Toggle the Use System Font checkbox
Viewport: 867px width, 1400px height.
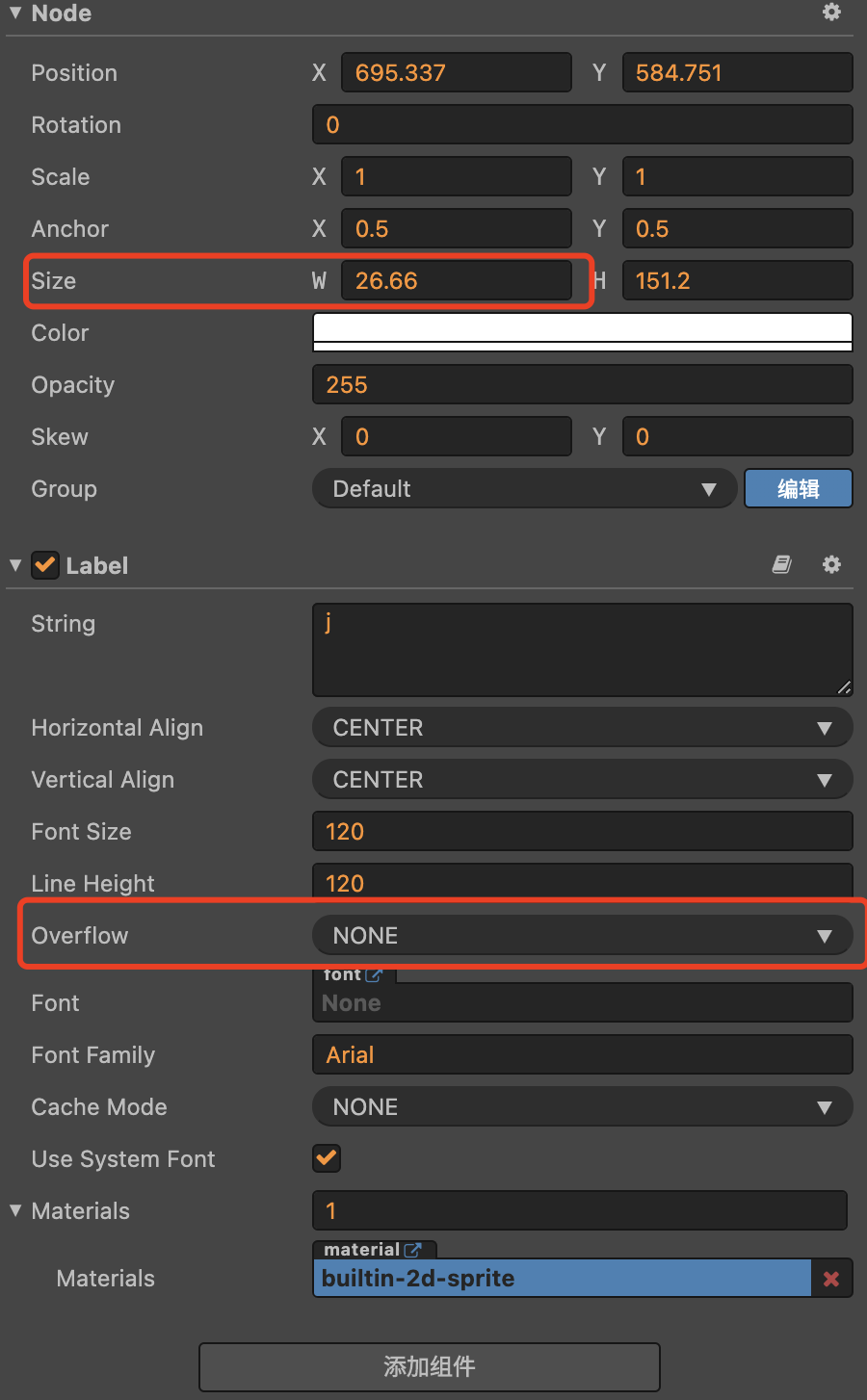[327, 1158]
